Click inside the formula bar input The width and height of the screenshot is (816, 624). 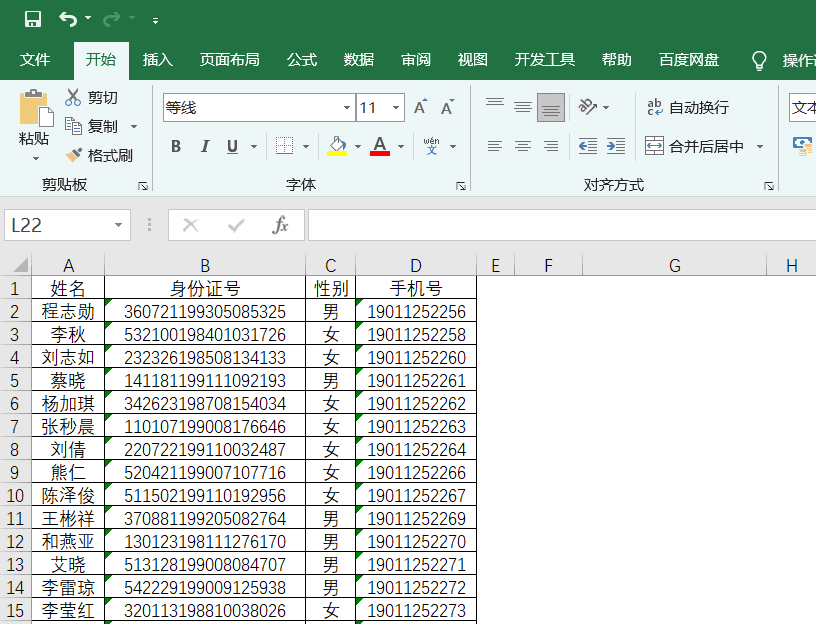coord(562,225)
